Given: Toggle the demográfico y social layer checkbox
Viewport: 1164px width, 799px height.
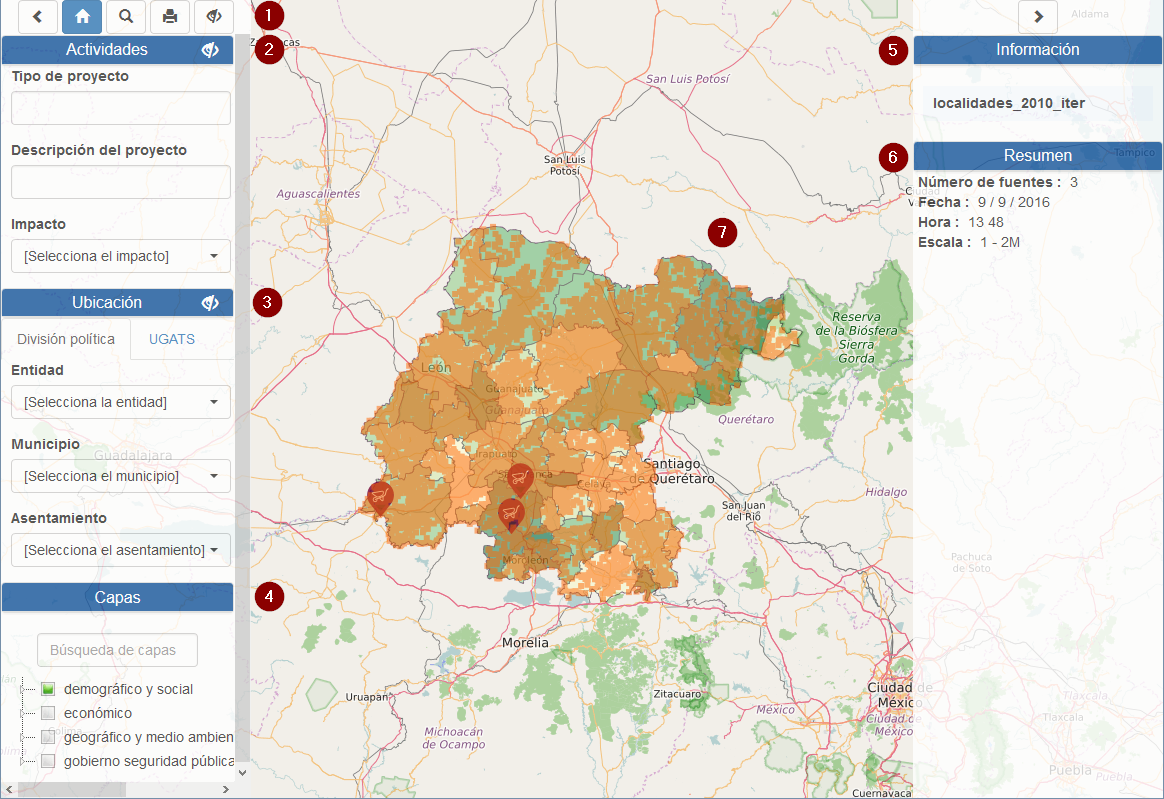Looking at the screenshot, I should [x=48, y=689].
